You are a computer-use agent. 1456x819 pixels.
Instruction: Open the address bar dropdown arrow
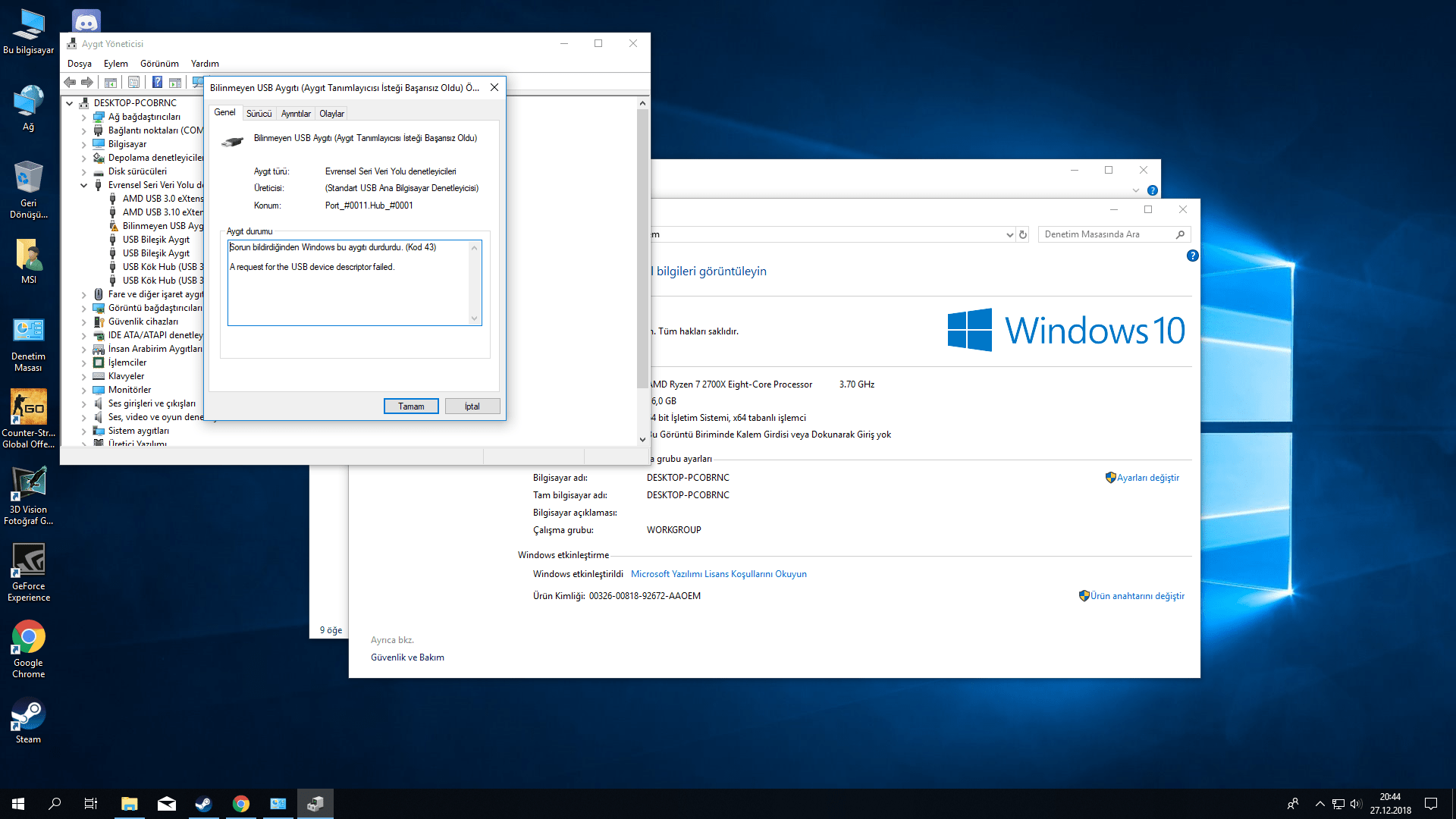click(1009, 234)
